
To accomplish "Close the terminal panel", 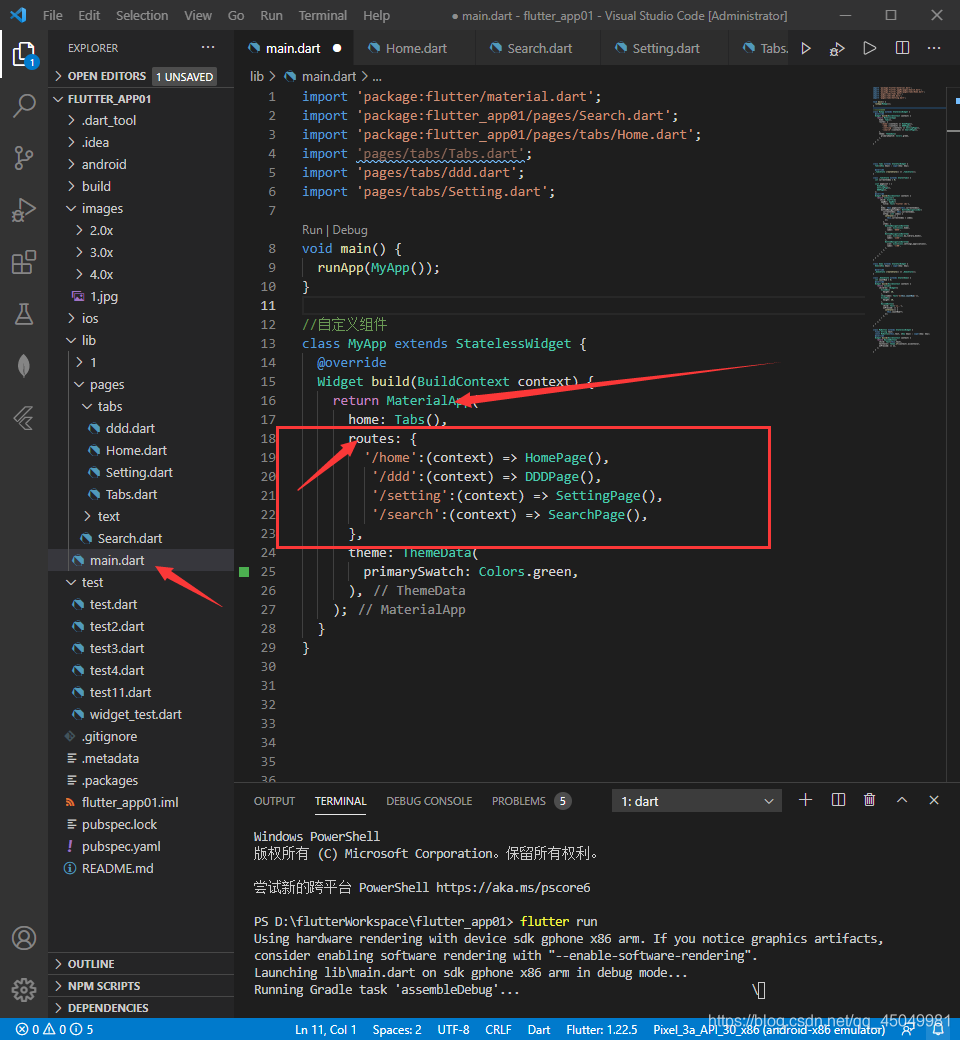I will point(934,801).
